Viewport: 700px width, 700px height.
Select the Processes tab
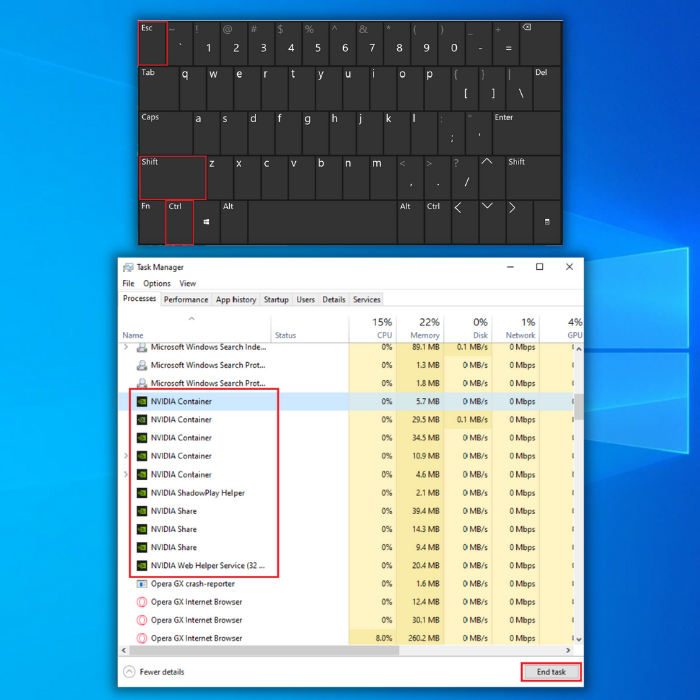pyautogui.click(x=139, y=299)
